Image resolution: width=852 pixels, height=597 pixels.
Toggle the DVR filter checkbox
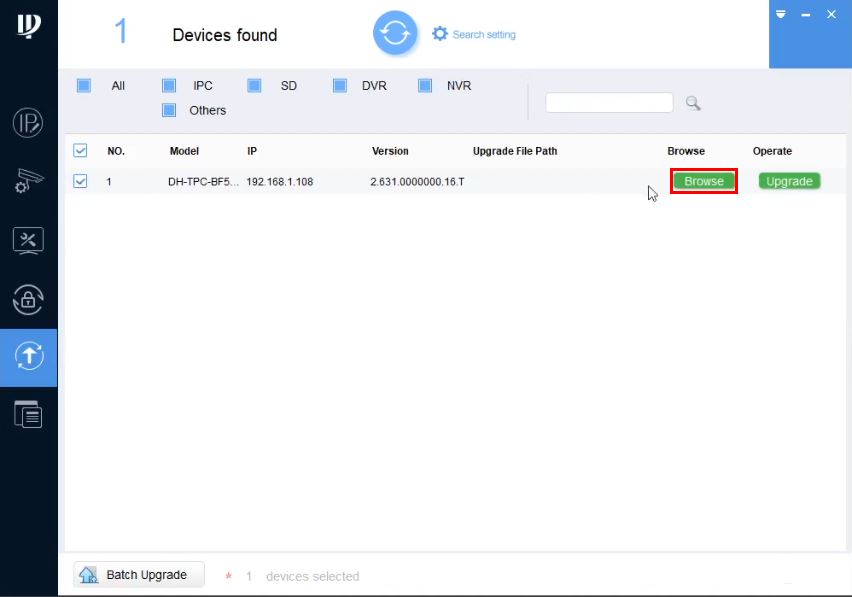click(340, 85)
